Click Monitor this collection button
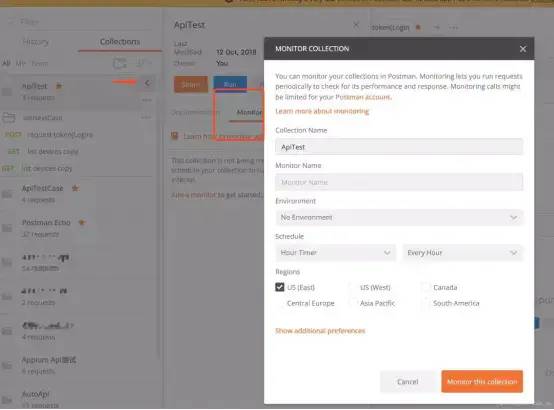554x410 pixels. coord(482,382)
